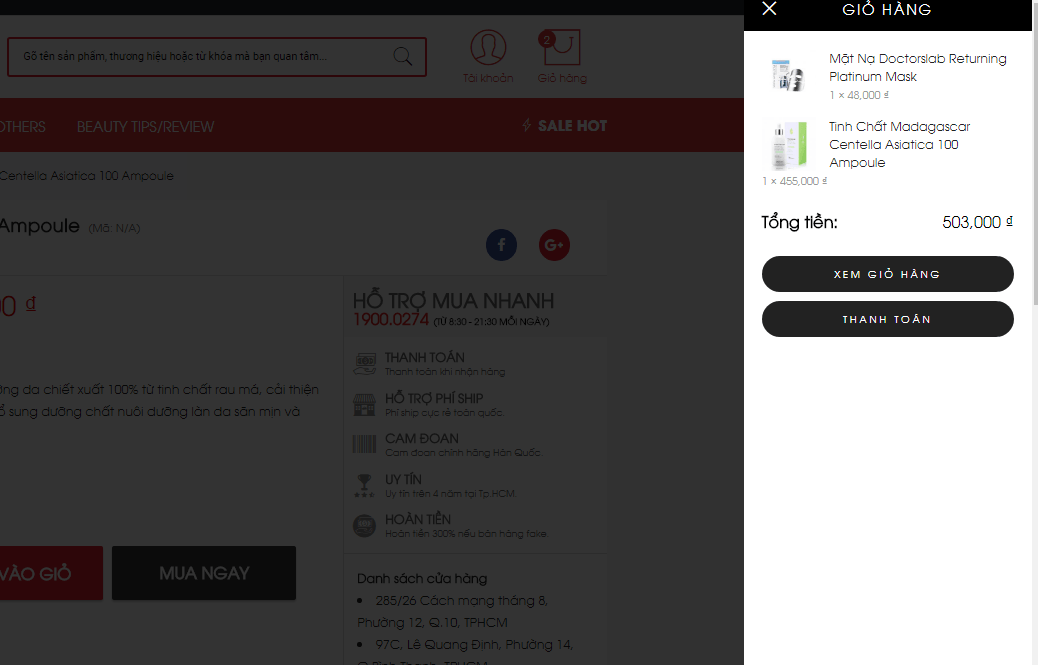Image resolution: width=1038 pixels, height=665 pixels.
Task: Click the HỖ TRỢ PHÍ SHIP store icon
Action: tap(364, 404)
